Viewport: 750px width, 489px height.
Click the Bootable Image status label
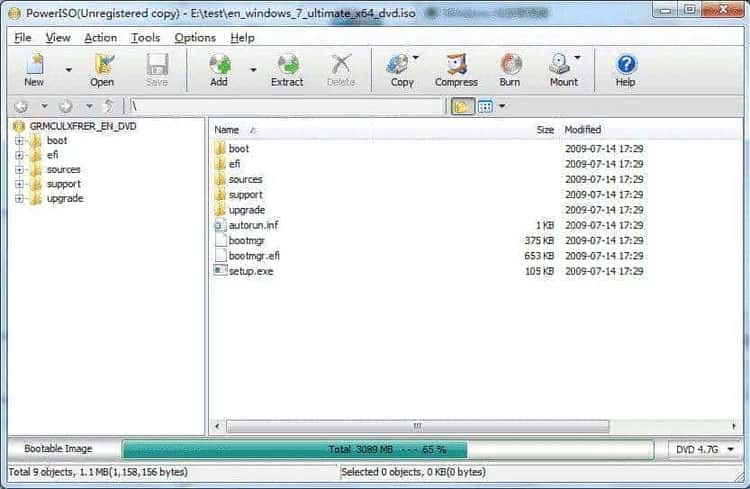click(x=58, y=449)
